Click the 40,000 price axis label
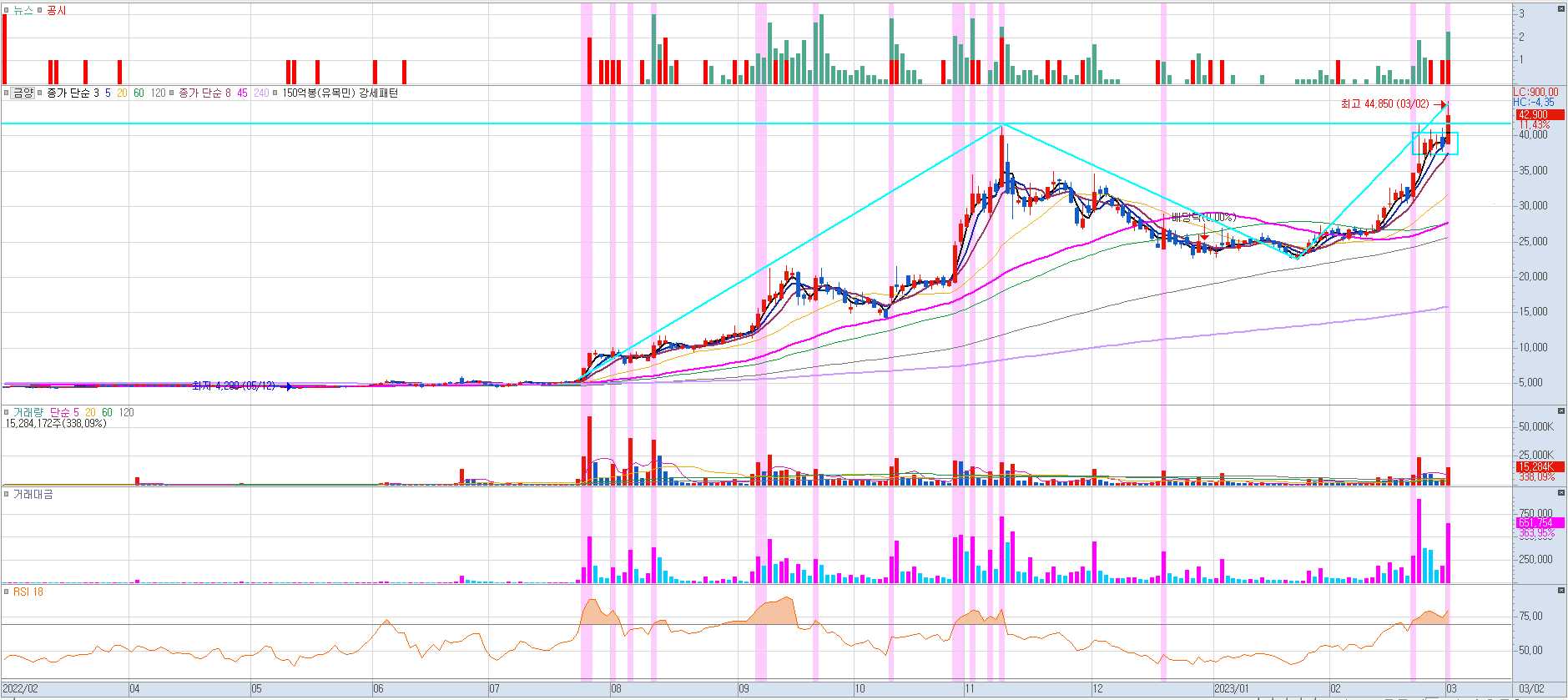 (1533, 135)
